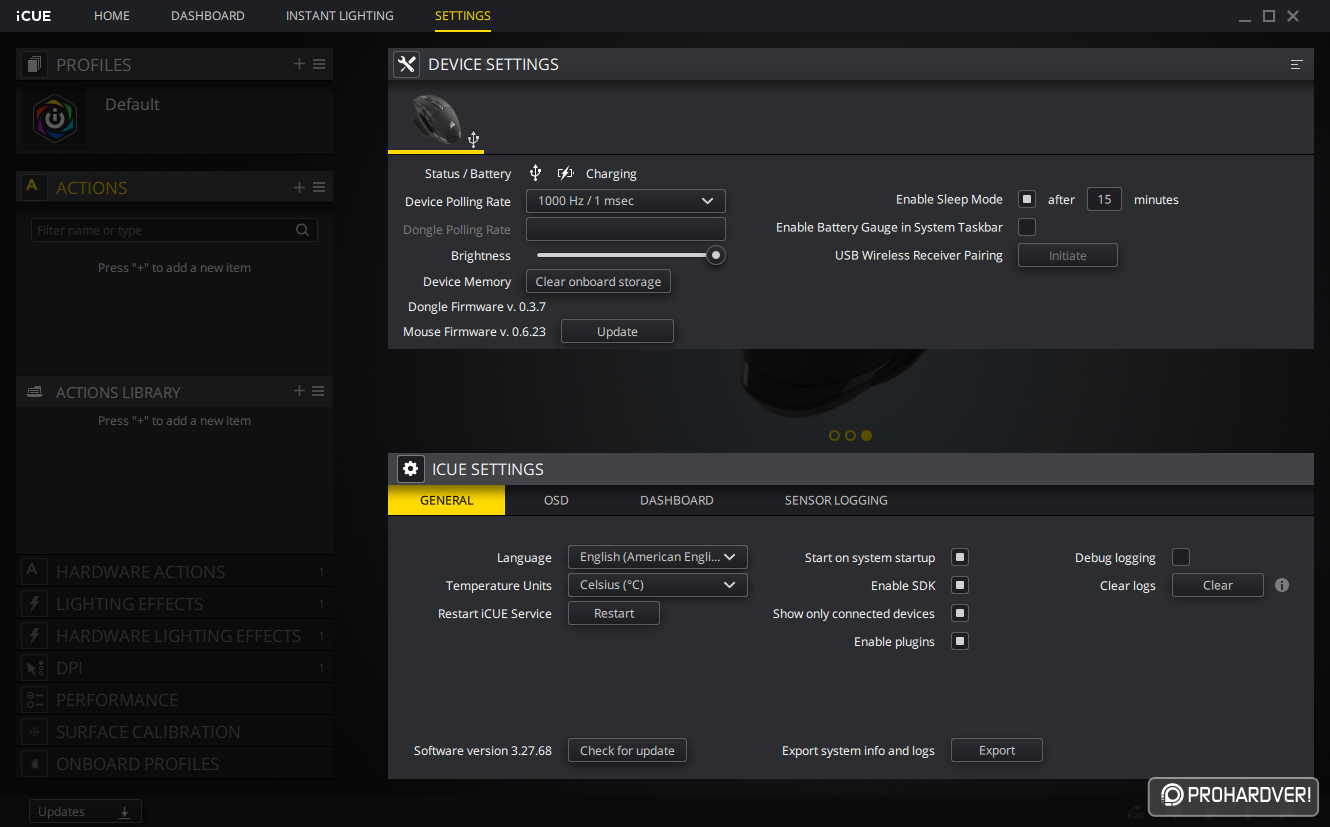
Task: Click the Surface Calibration icon
Action: pyautogui.click(x=35, y=731)
